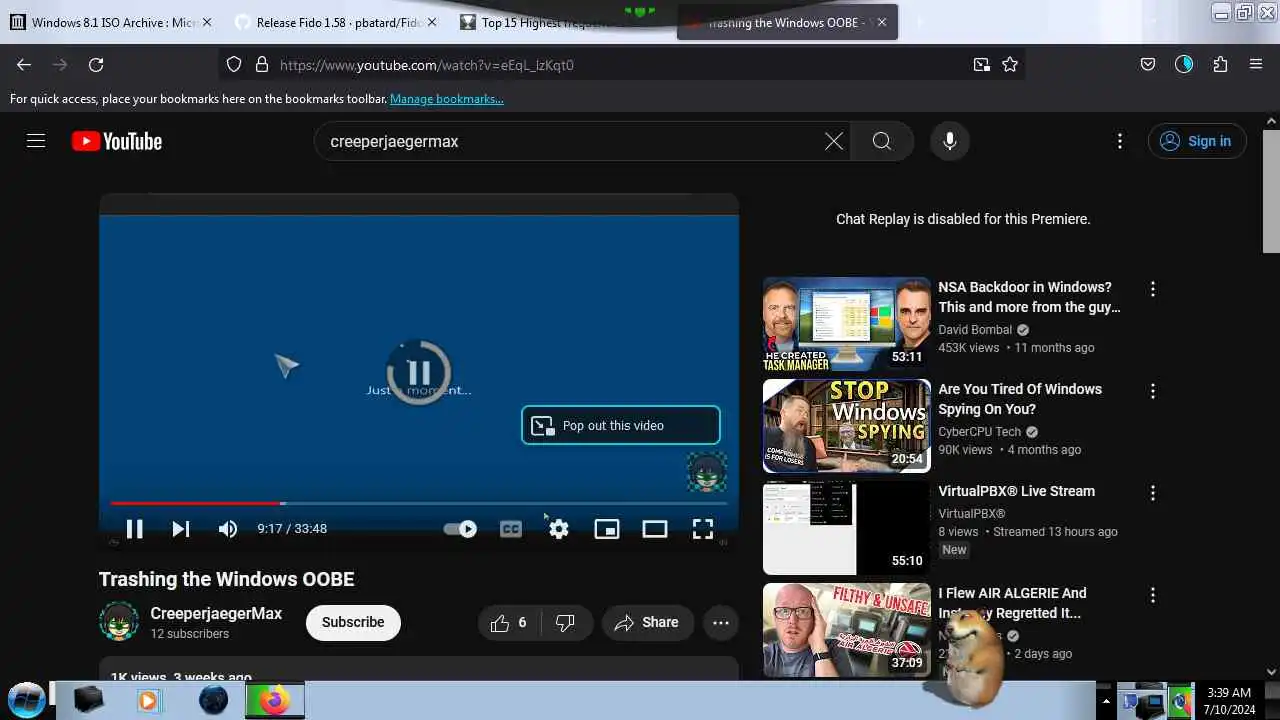Mute the video volume speaker icon
The height and width of the screenshot is (720, 1280).
(228, 529)
